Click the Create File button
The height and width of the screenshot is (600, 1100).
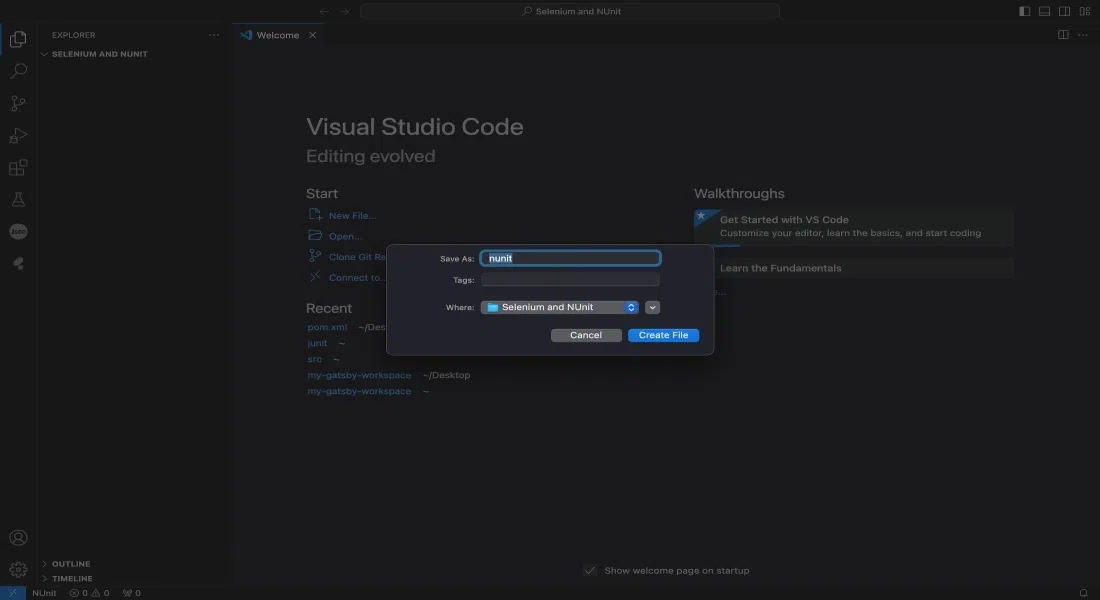663,335
